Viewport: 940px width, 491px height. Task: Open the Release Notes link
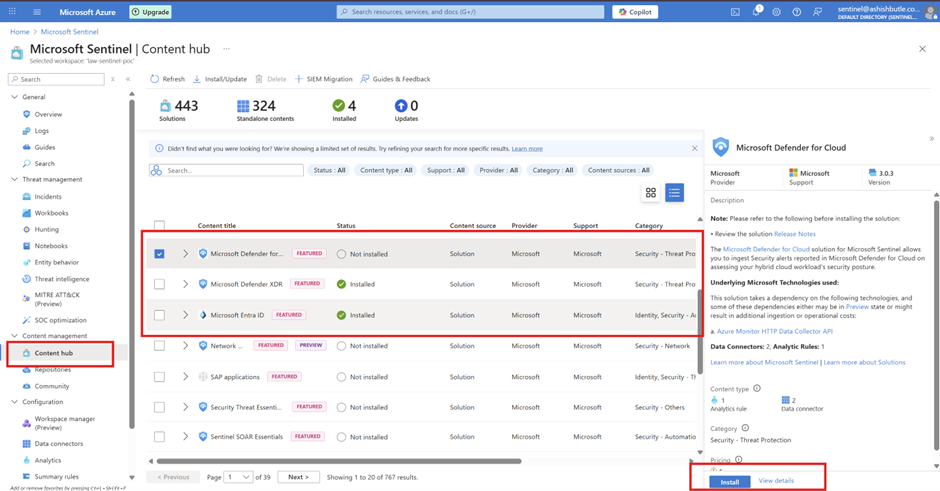(x=794, y=234)
